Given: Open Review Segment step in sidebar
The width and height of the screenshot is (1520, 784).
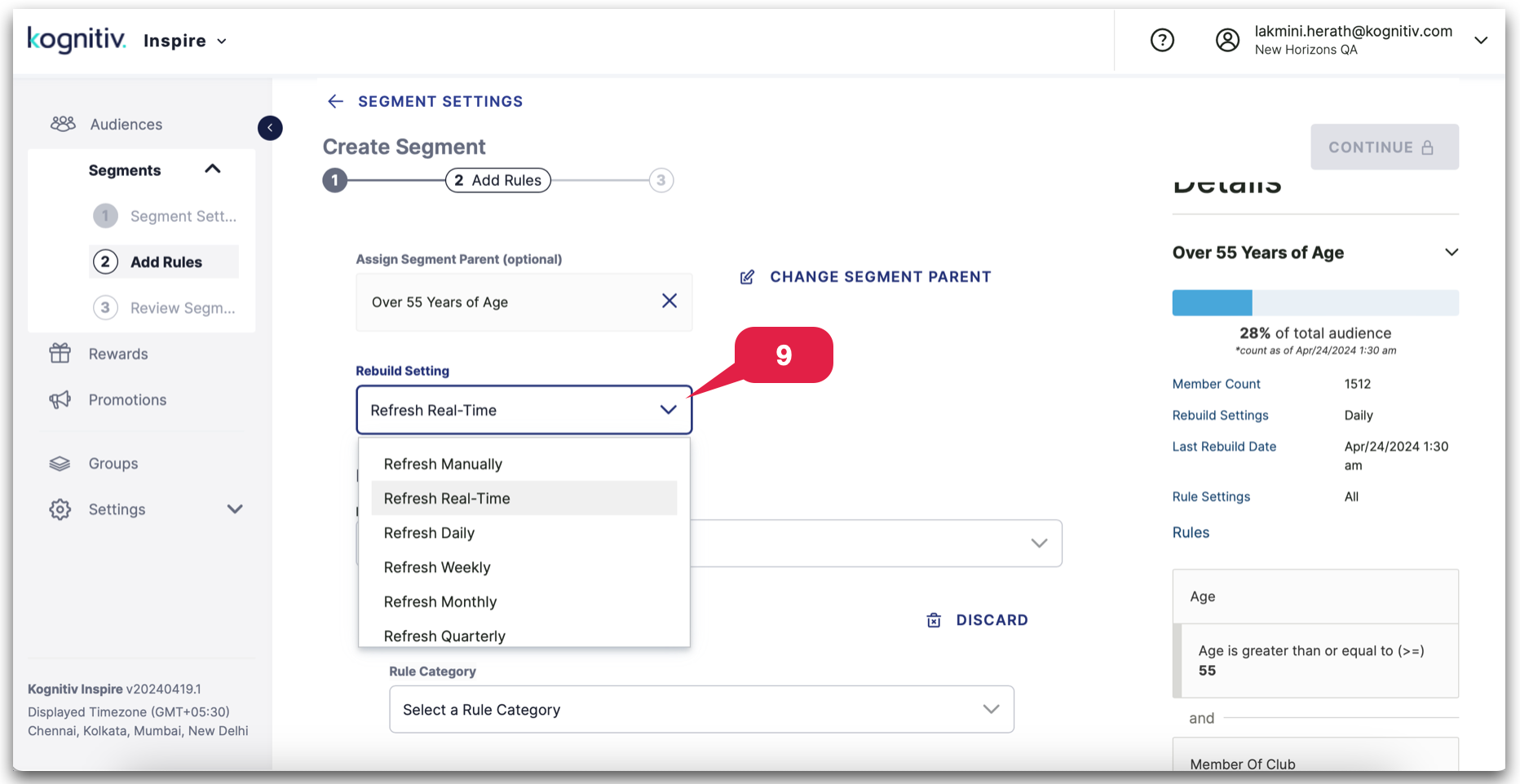Looking at the screenshot, I should coord(165,308).
